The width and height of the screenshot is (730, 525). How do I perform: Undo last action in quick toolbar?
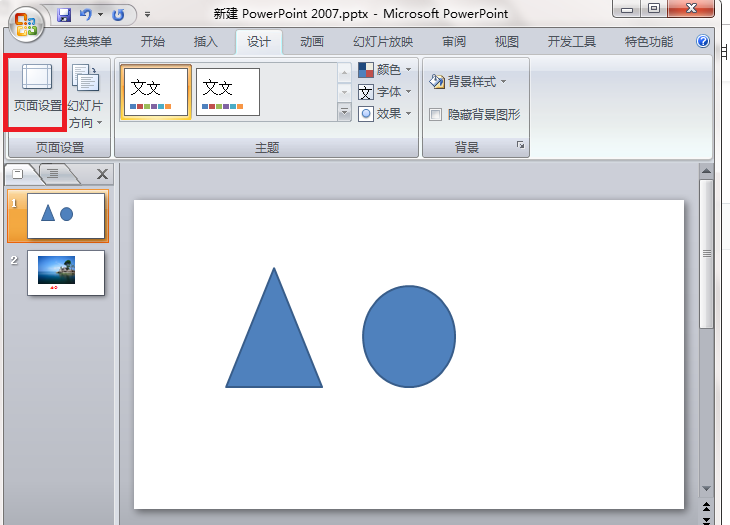[x=85, y=14]
